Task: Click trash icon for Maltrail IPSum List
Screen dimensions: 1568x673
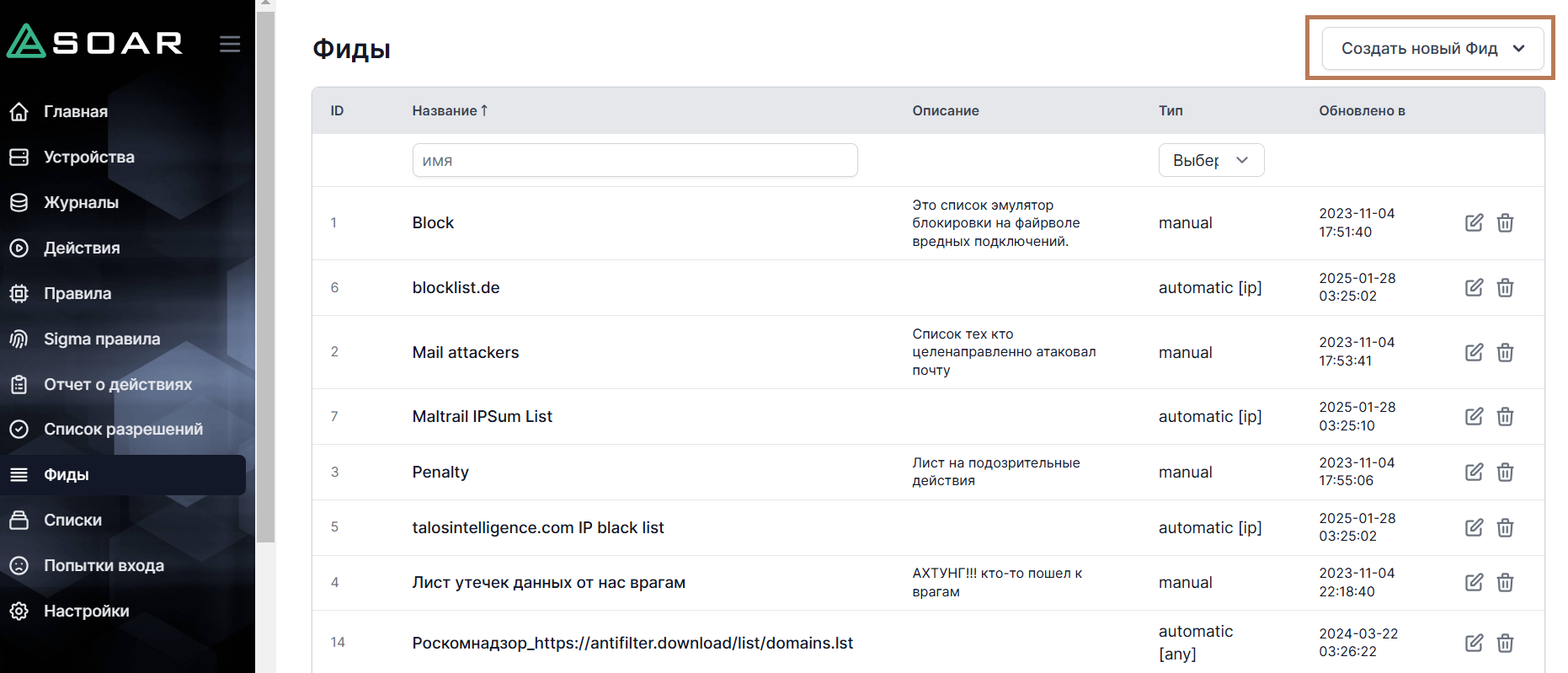Action: (x=1505, y=417)
